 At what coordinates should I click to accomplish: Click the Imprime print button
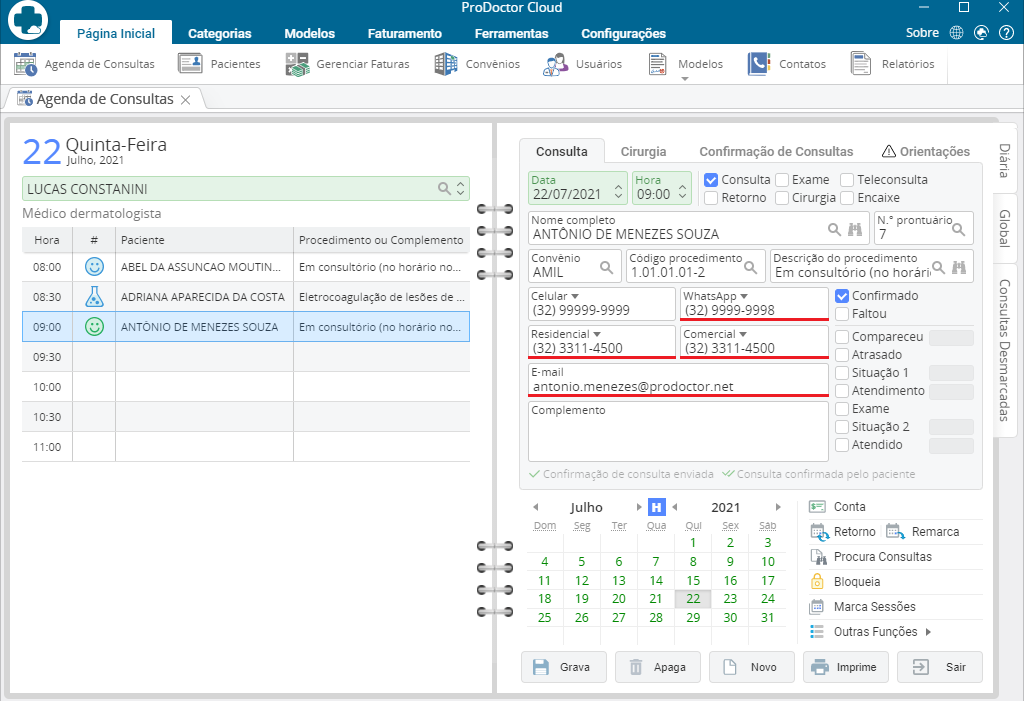click(846, 667)
